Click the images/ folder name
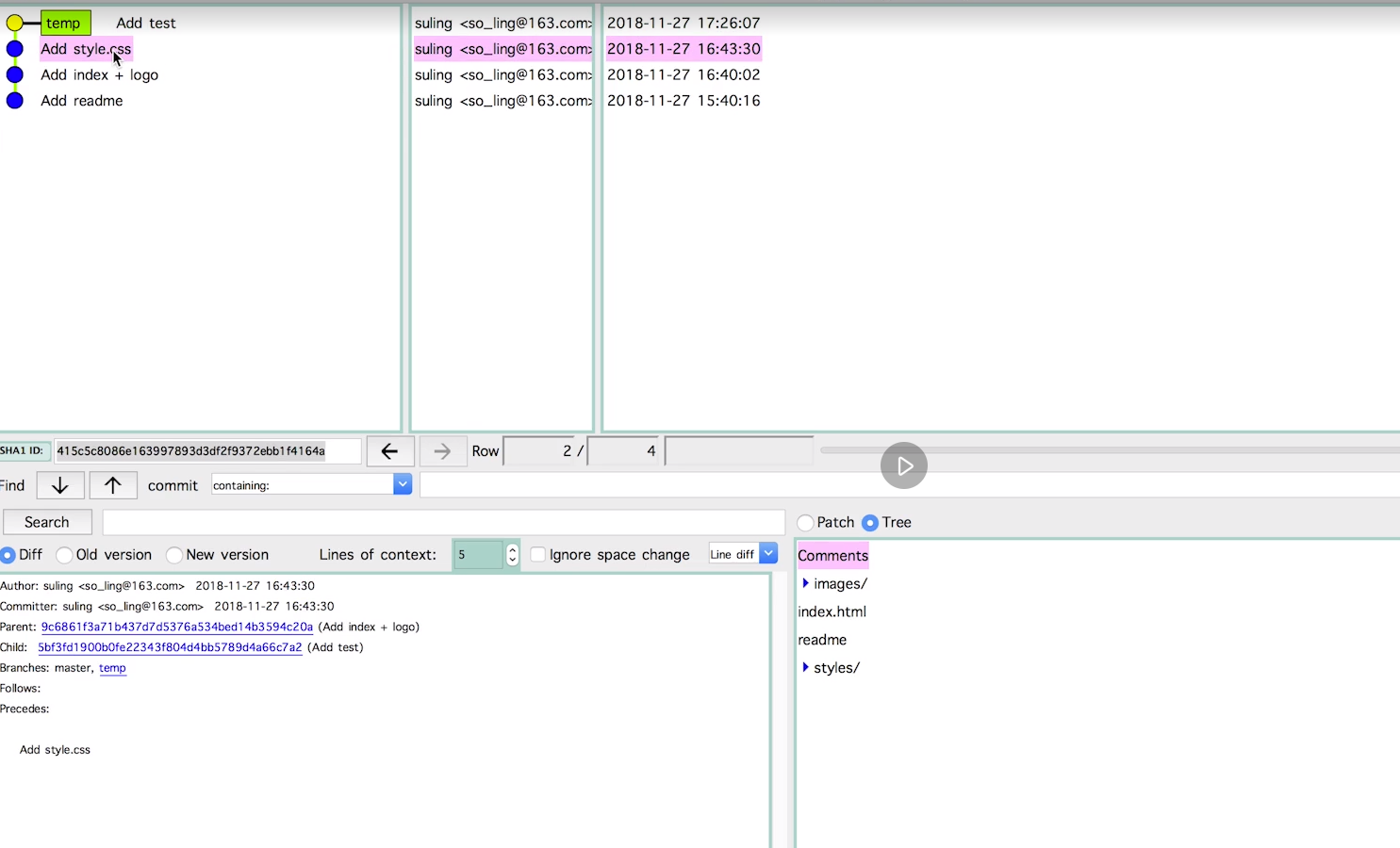The image size is (1400, 848). pos(841,583)
